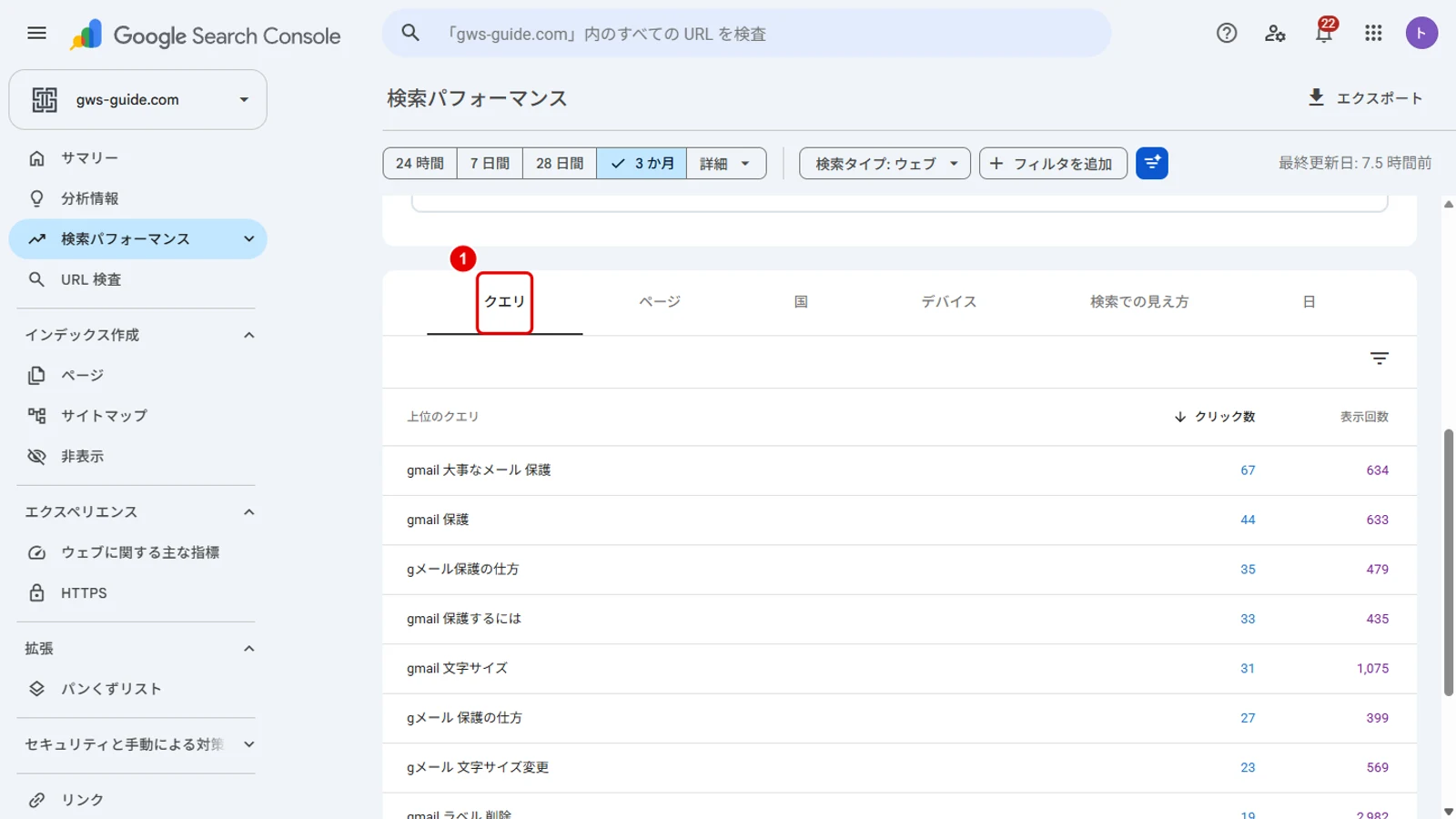Click the table filter rows icon

click(1380, 359)
